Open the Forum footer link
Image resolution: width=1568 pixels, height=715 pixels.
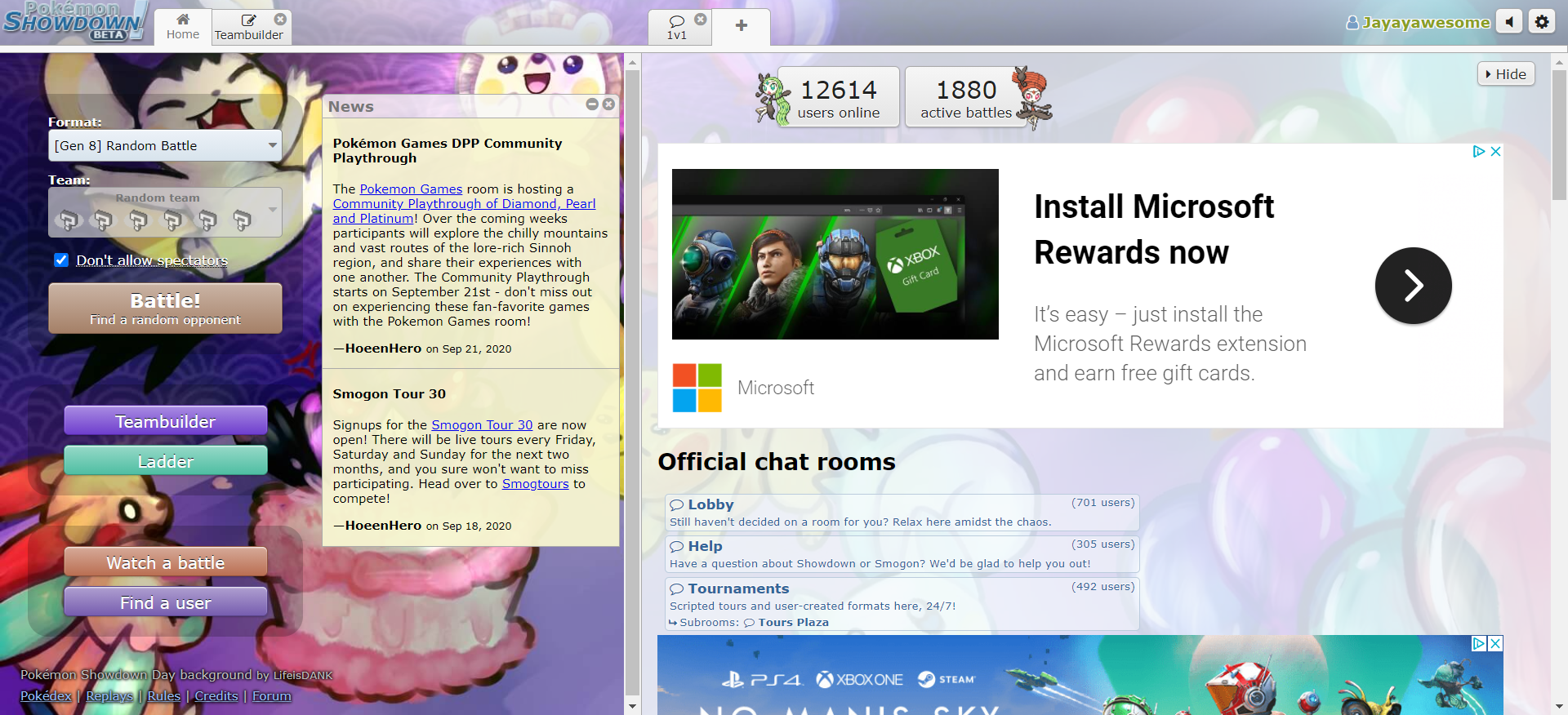pos(271,695)
